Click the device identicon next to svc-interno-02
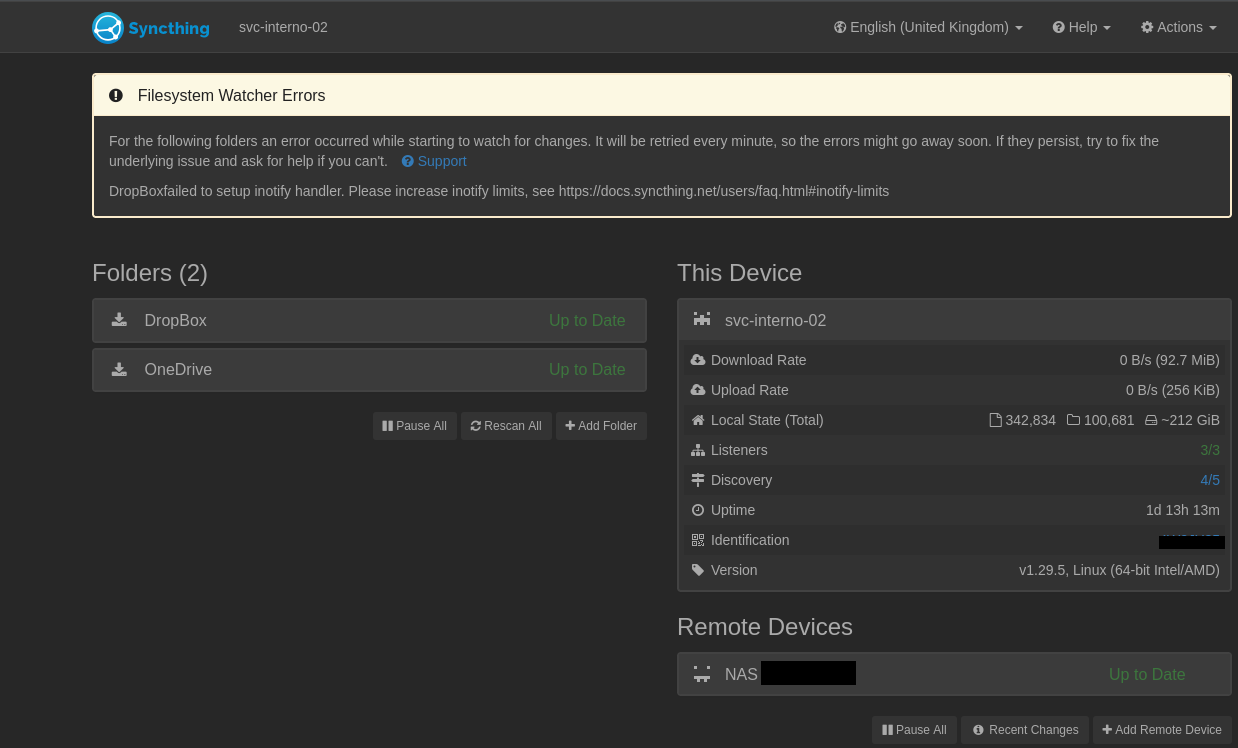Viewport: 1238px width, 748px height. click(x=702, y=320)
